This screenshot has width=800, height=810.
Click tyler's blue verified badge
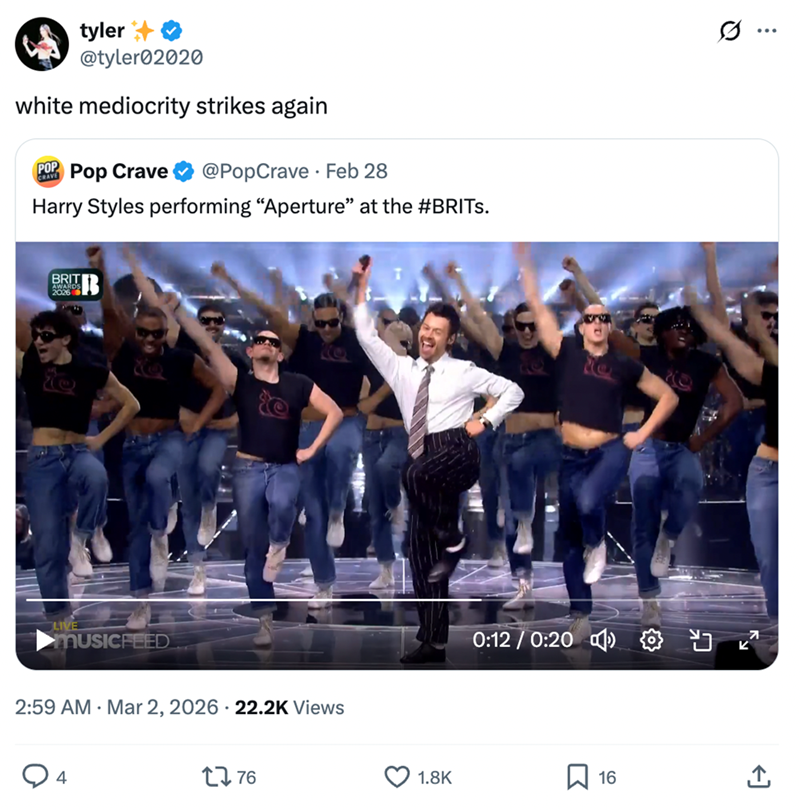[x=170, y=31]
